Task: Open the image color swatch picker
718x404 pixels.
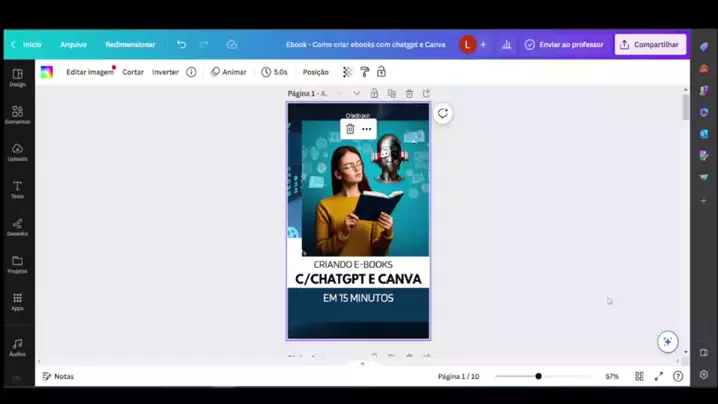Action: [47, 72]
